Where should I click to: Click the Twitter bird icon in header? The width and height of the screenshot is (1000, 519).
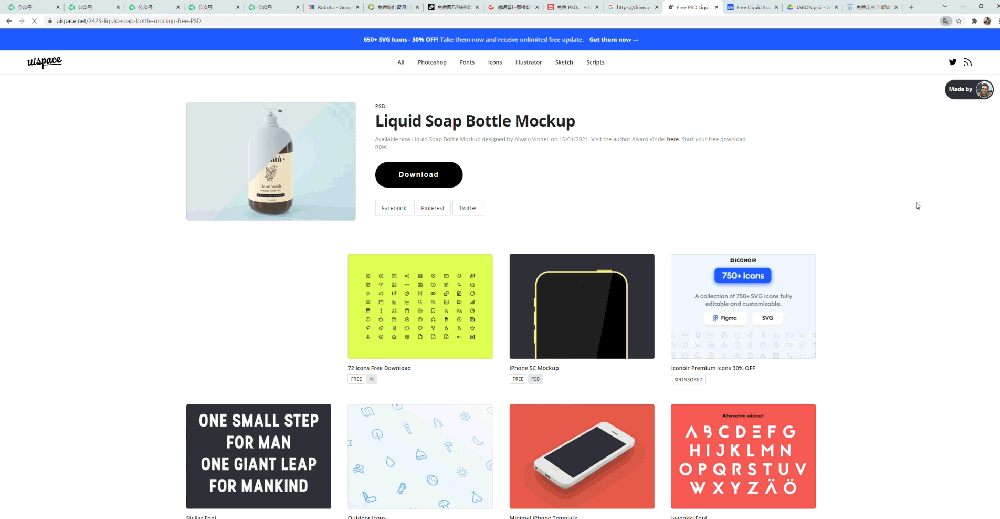tap(952, 62)
